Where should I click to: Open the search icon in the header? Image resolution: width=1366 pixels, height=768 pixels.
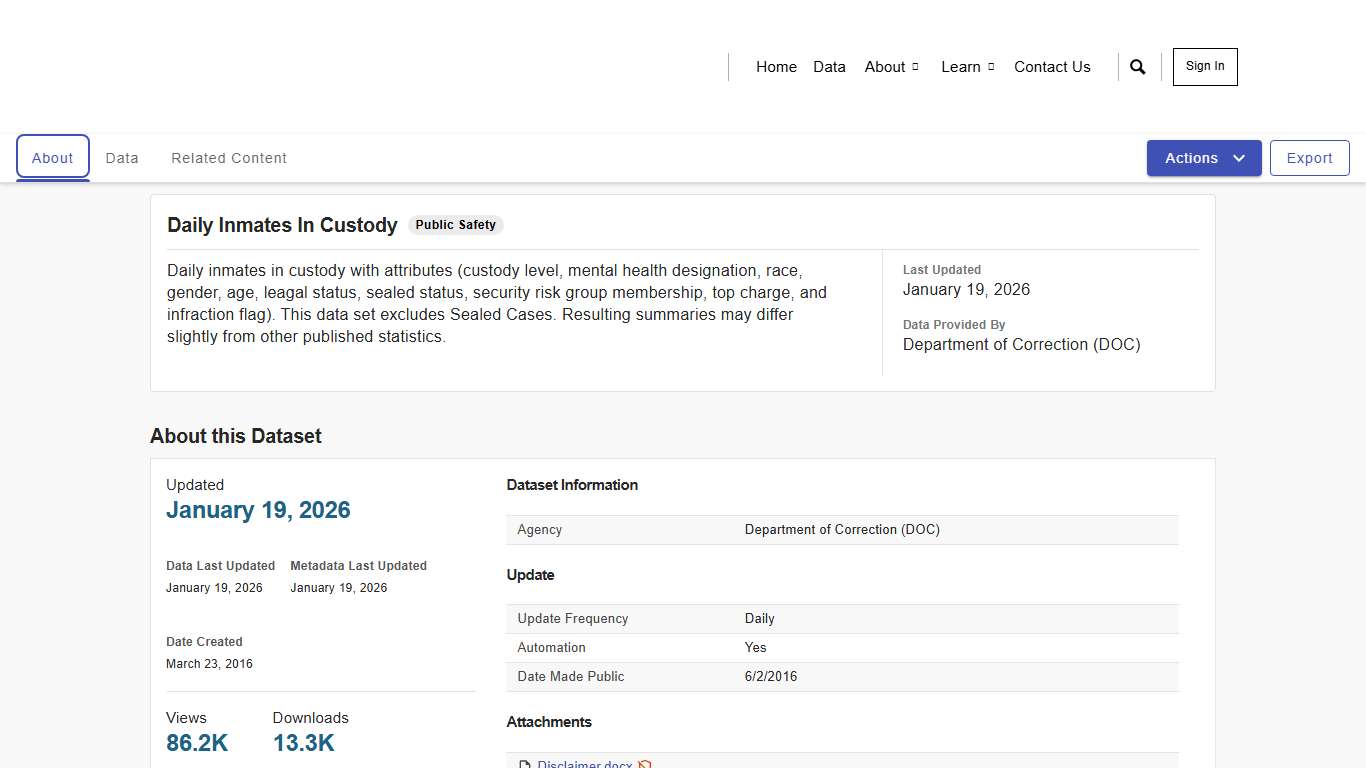tap(1137, 66)
